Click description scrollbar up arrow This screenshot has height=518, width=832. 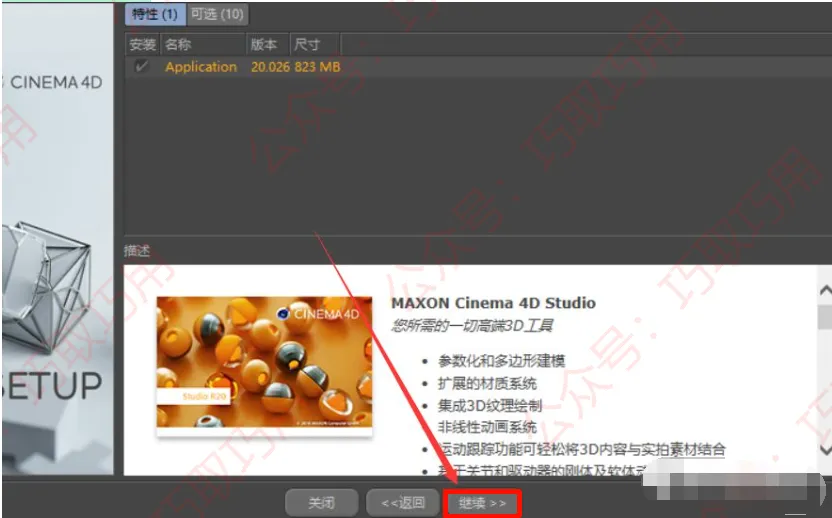tap(825, 290)
